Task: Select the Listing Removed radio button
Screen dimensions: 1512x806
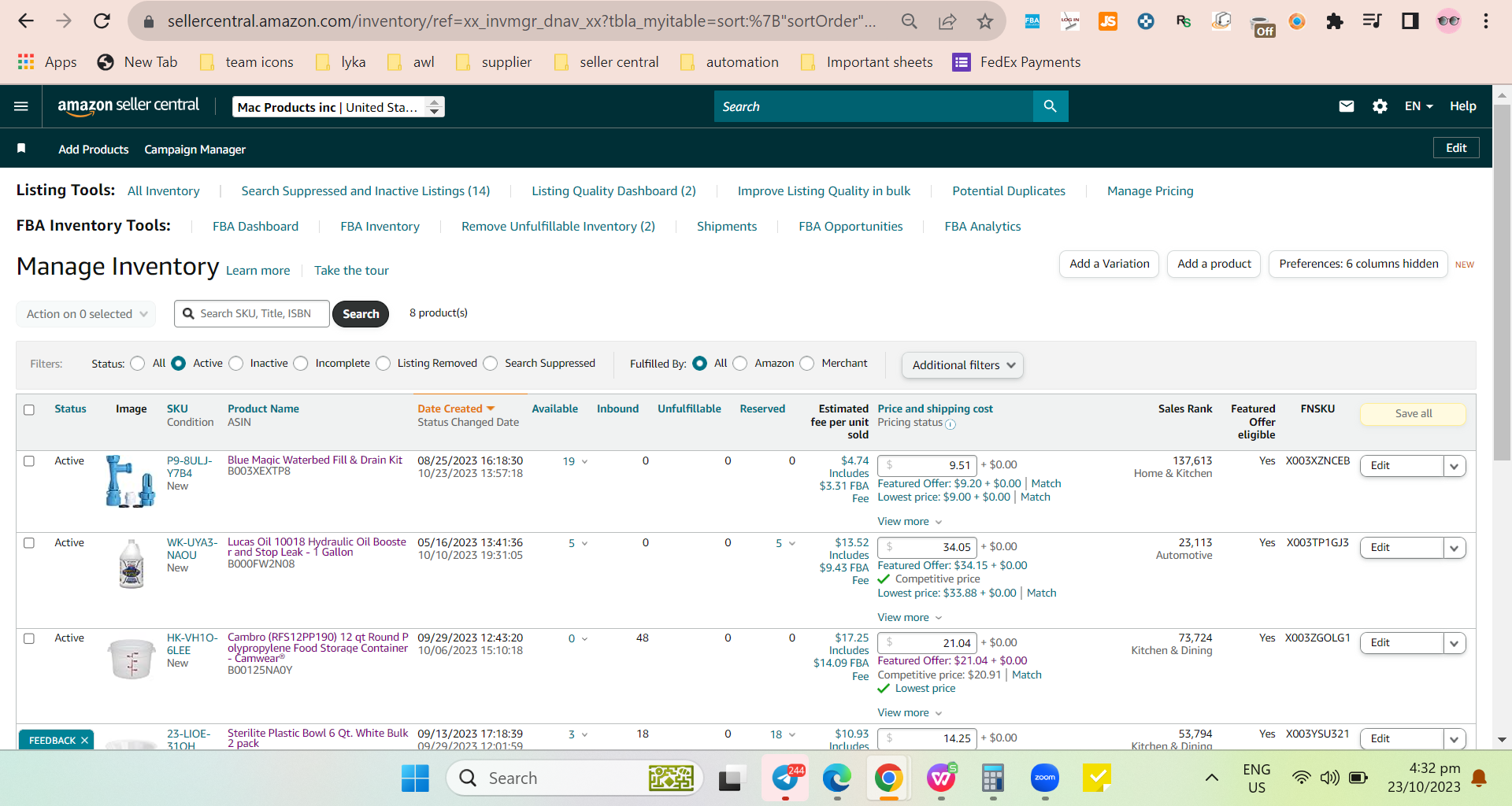Action: click(x=384, y=364)
